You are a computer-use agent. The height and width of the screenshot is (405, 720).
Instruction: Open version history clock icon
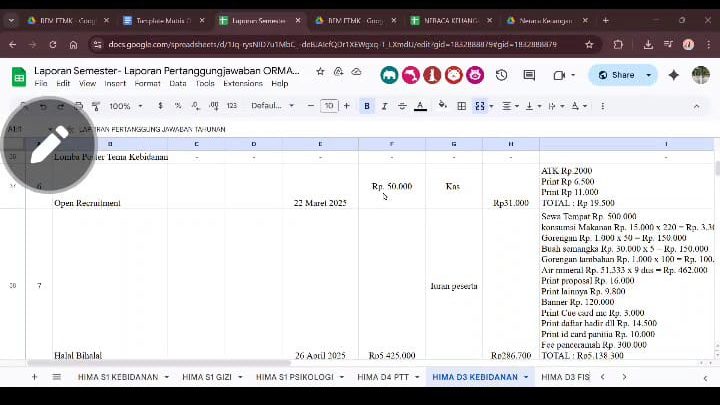click(501, 75)
